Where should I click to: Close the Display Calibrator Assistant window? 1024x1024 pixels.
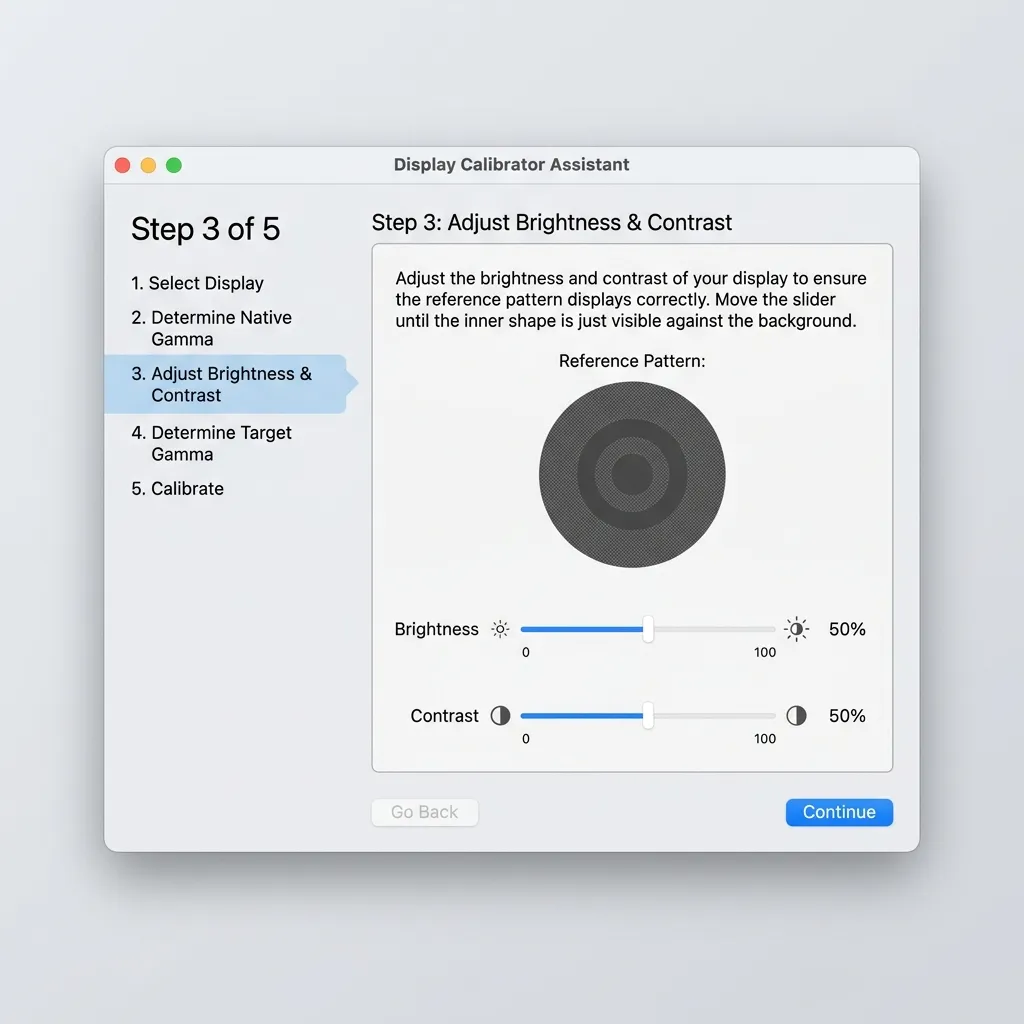122,165
